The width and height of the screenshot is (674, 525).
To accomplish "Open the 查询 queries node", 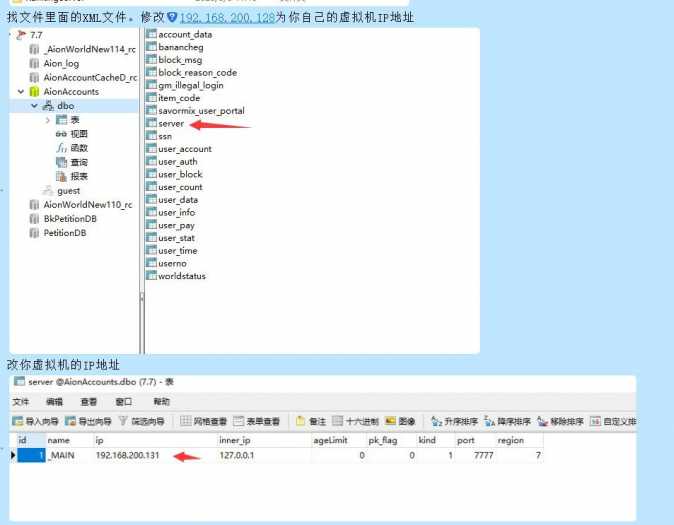I will (72, 162).
